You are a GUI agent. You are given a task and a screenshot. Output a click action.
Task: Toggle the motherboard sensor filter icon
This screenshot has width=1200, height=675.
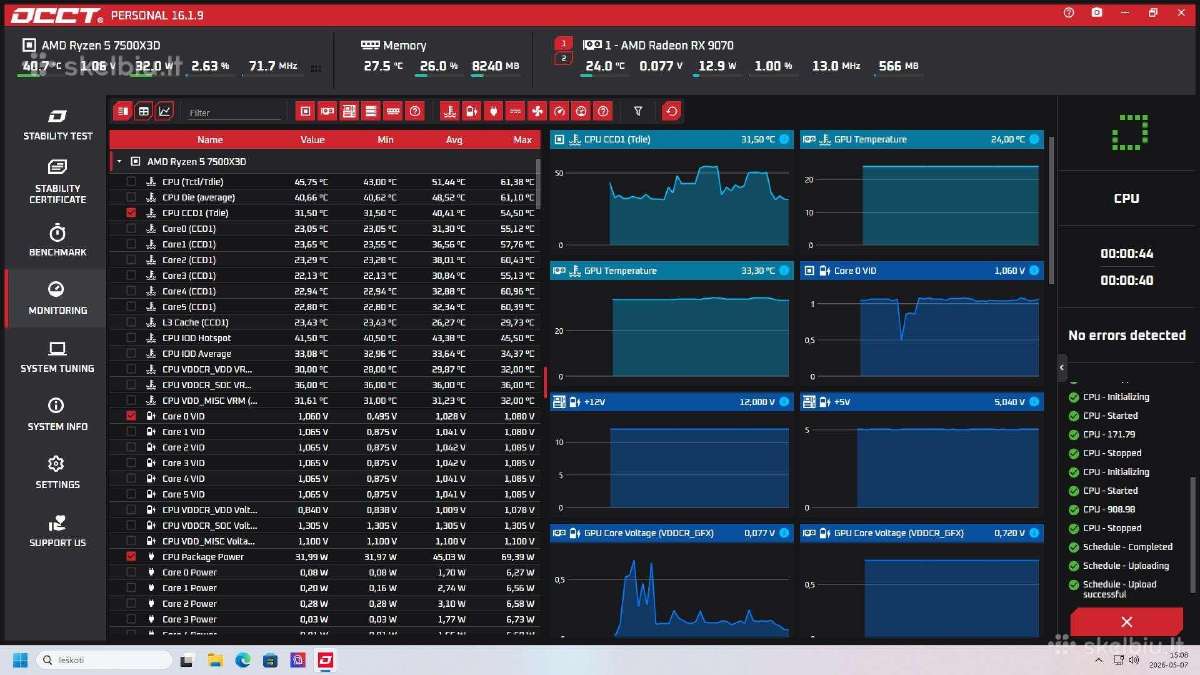(x=350, y=111)
